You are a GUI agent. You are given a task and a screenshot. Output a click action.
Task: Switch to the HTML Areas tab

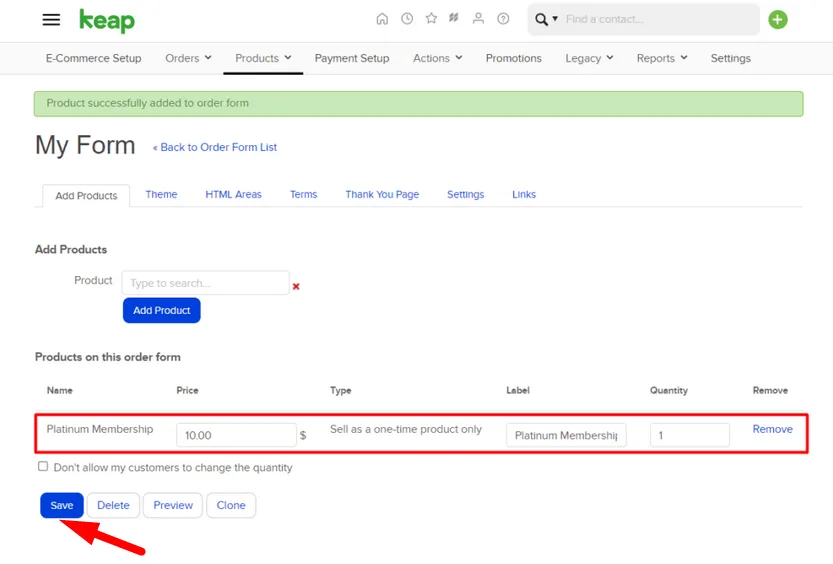click(x=233, y=194)
